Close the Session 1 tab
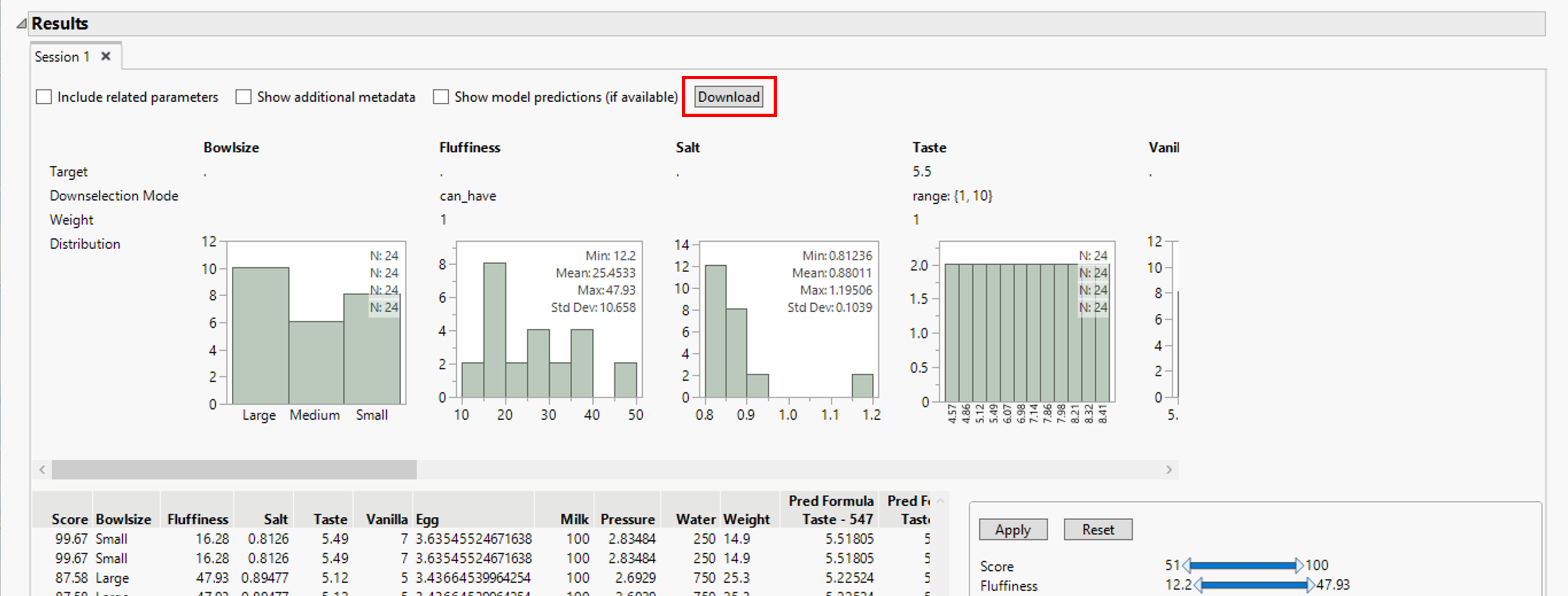Viewport: 1568px width, 596px height. point(106,57)
